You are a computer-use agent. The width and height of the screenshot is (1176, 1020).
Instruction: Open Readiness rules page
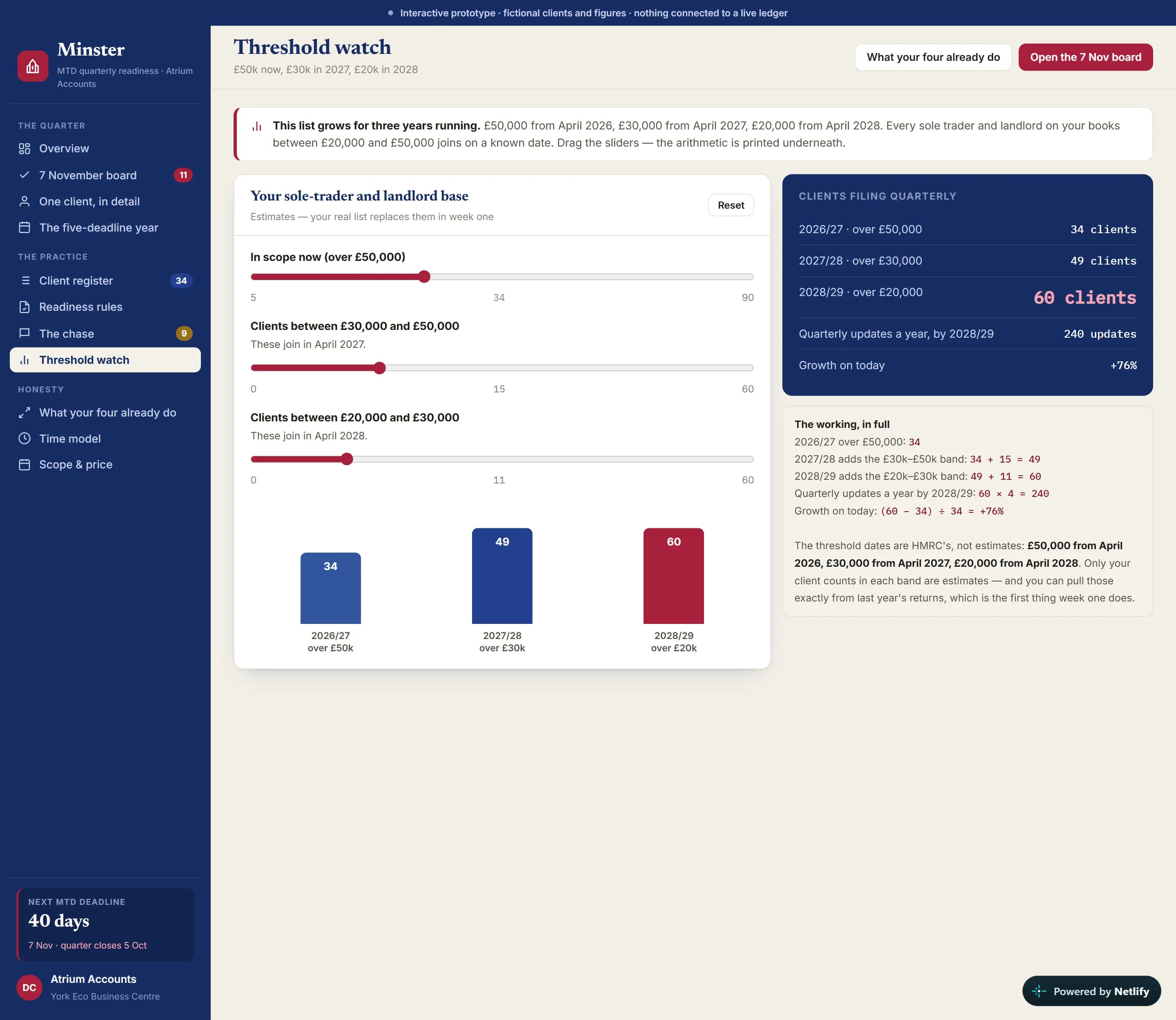(x=105, y=307)
